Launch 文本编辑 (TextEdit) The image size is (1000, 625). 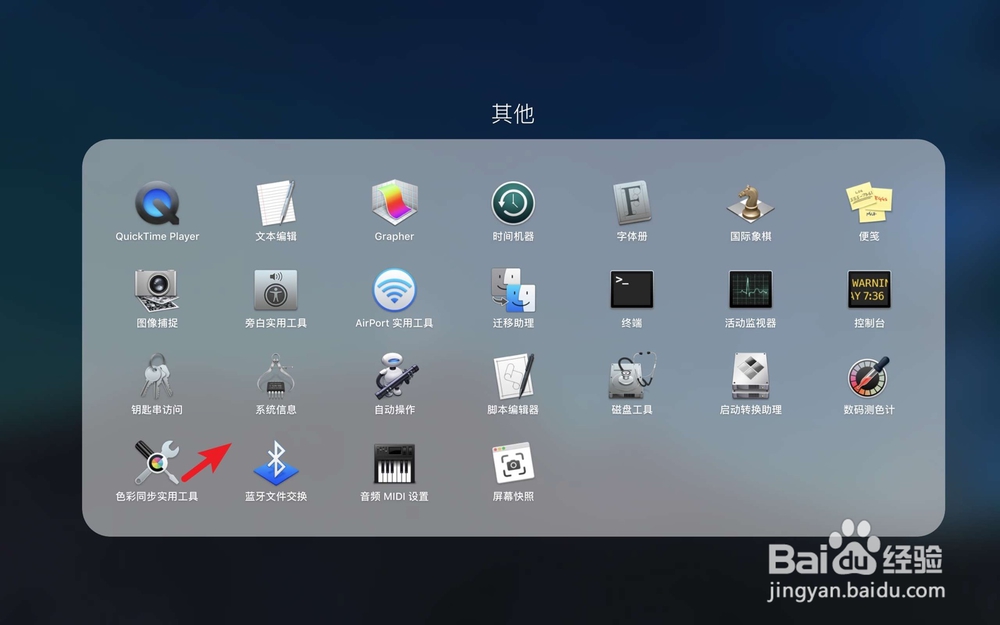coord(274,203)
